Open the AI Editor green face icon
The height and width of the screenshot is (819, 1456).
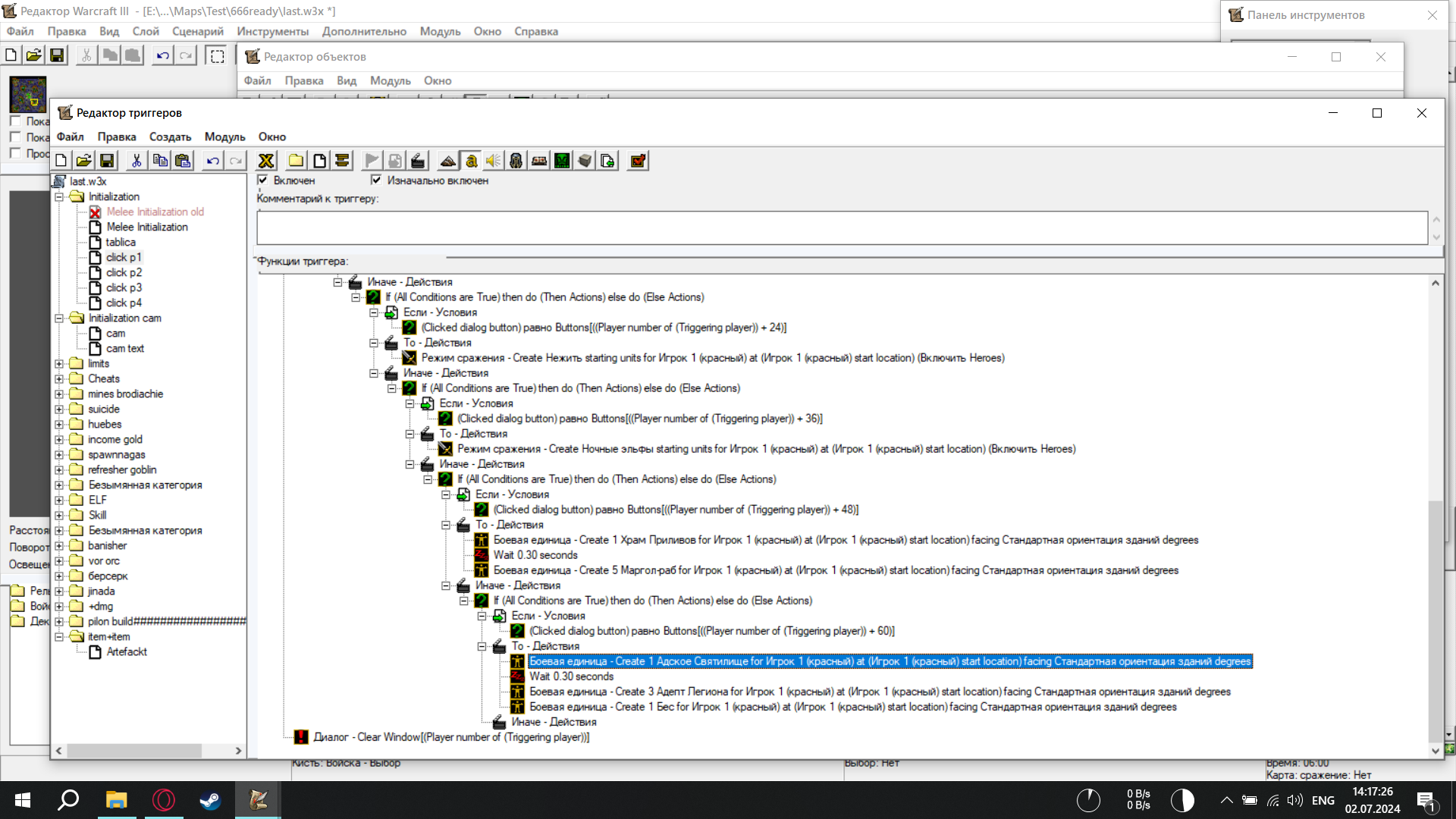click(562, 161)
